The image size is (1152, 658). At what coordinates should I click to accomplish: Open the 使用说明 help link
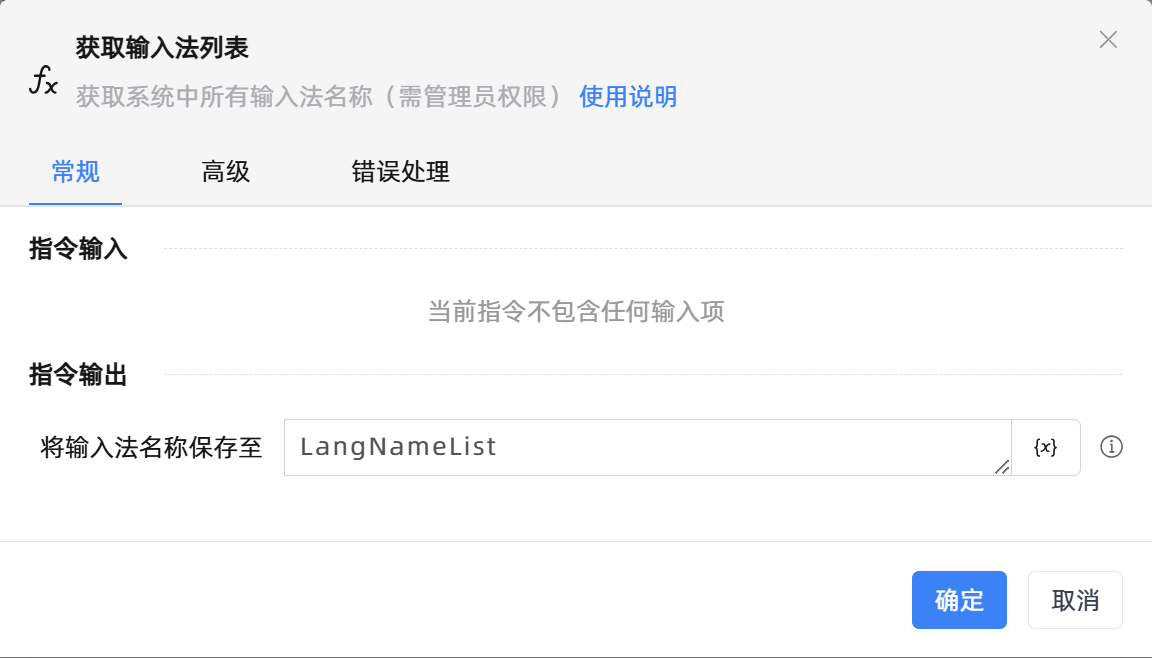(628, 97)
